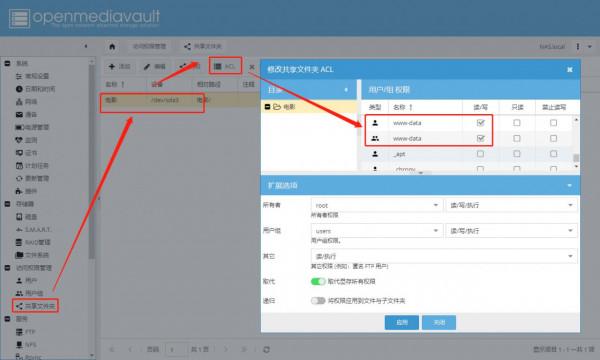This screenshot has height=360, width=600.
Task: Enable read/write checkbox for _apt user
Action: click(480, 154)
